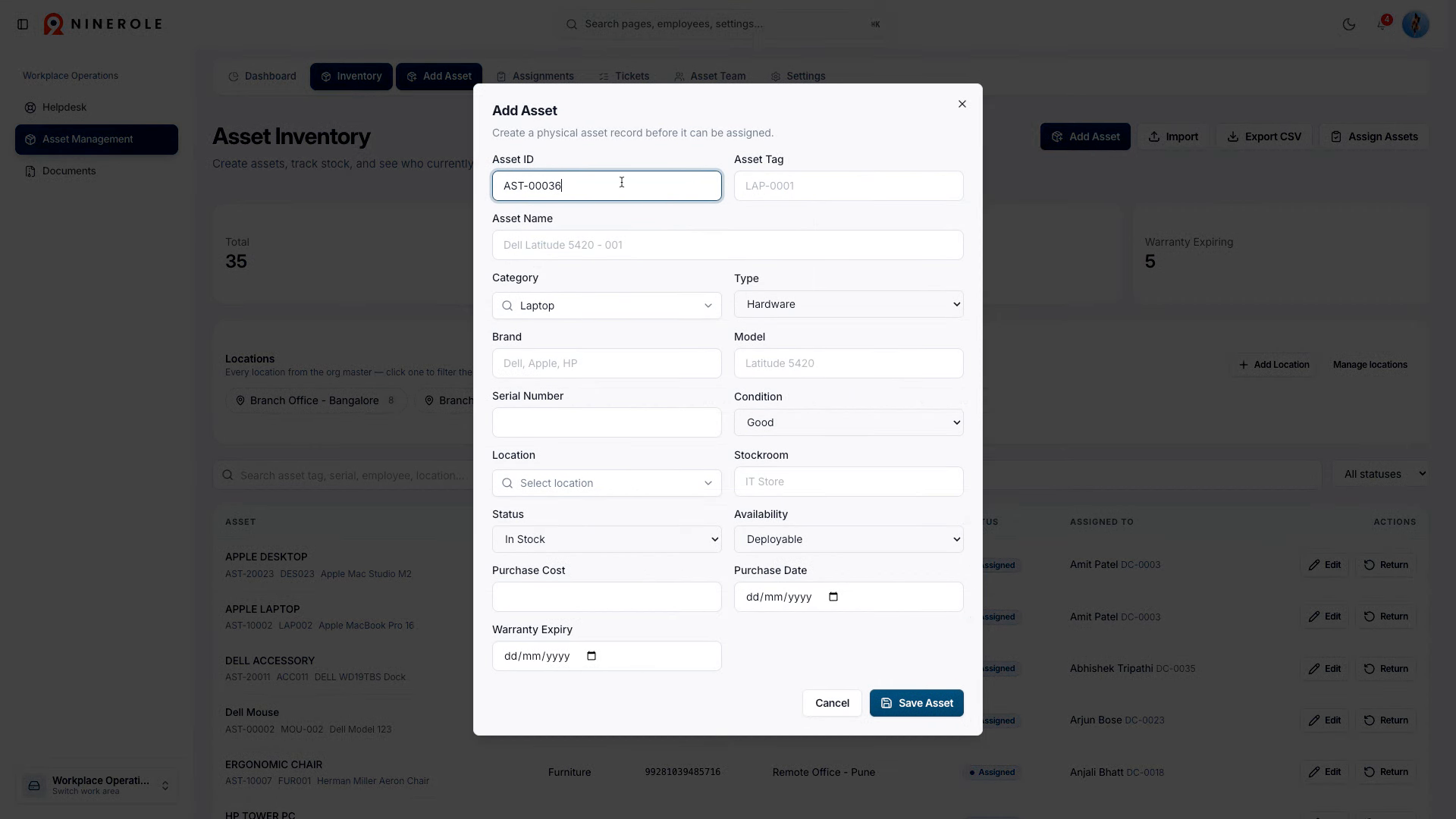1456x819 pixels.
Task: Open the Status In Stock dropdown
Action: pyautogui.click(x=607, y=539)
